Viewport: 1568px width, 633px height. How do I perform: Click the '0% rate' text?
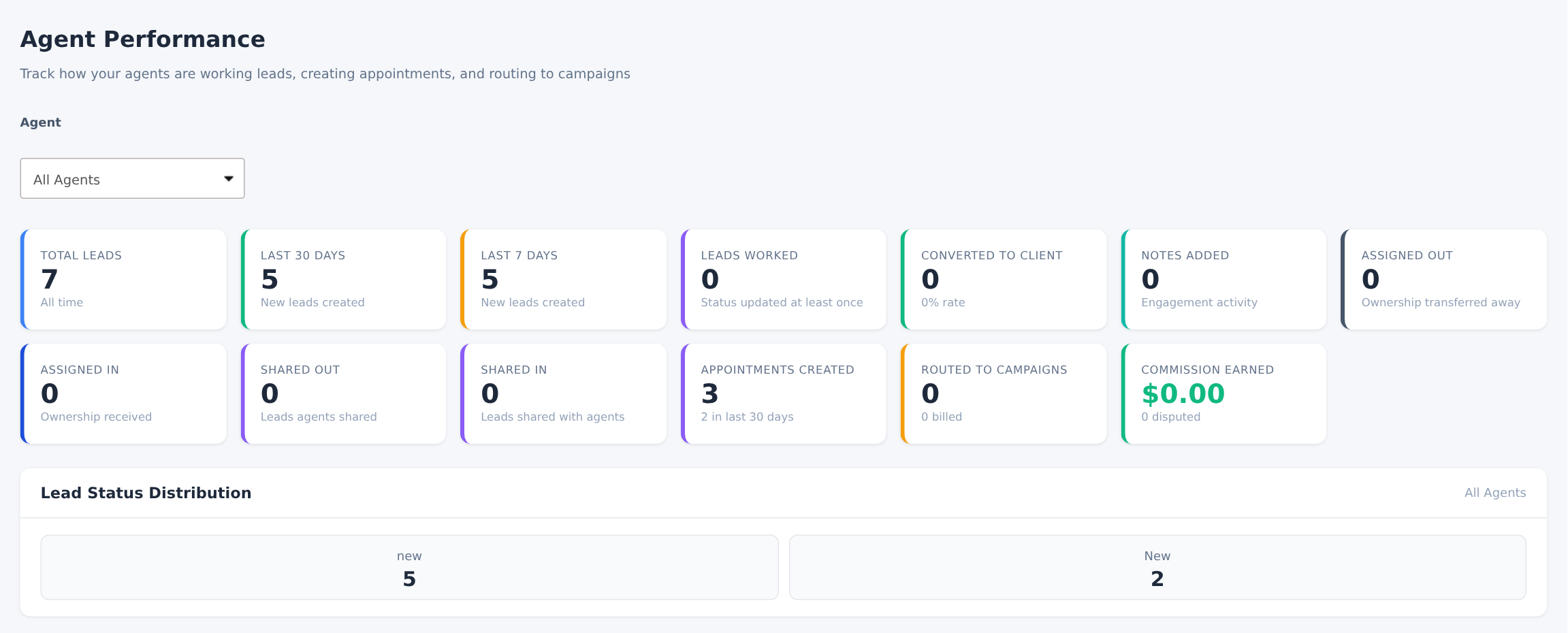(943, 302)
